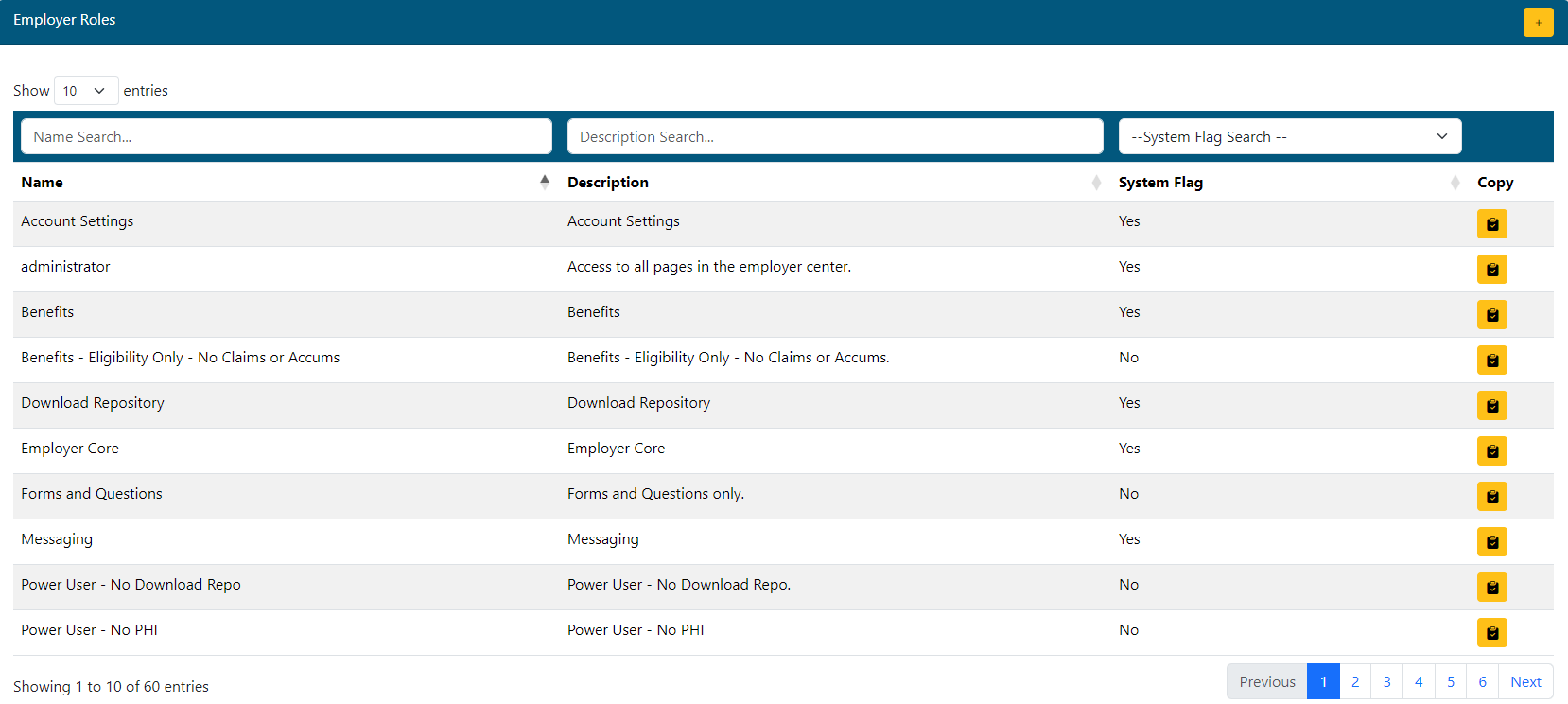1568x704 pixels.
Task: Click copy icon for Messaging role
Action: [x=1491, y=542]
